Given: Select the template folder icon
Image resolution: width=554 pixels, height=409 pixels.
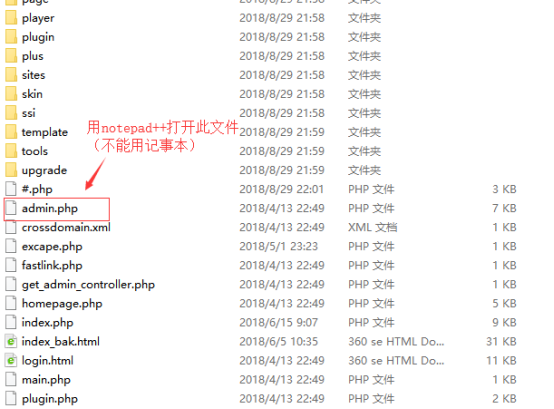Looking at the screenshot, I should pos(11,132).
